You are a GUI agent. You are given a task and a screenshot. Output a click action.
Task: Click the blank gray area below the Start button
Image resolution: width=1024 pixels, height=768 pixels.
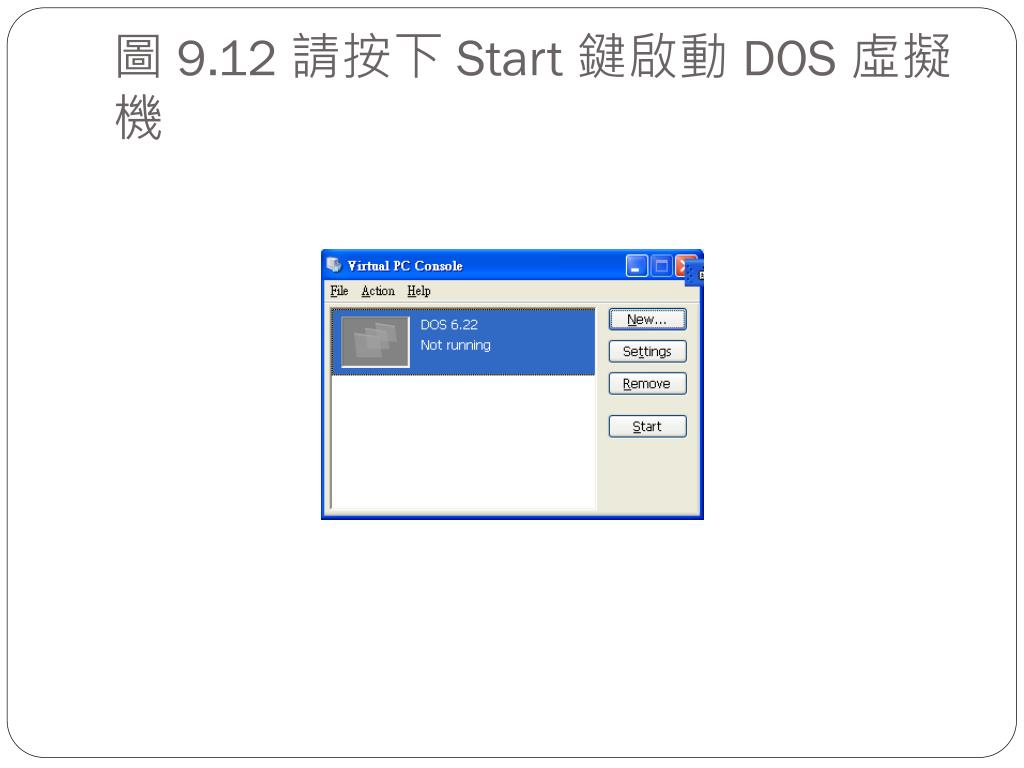[x=648, y=475]
